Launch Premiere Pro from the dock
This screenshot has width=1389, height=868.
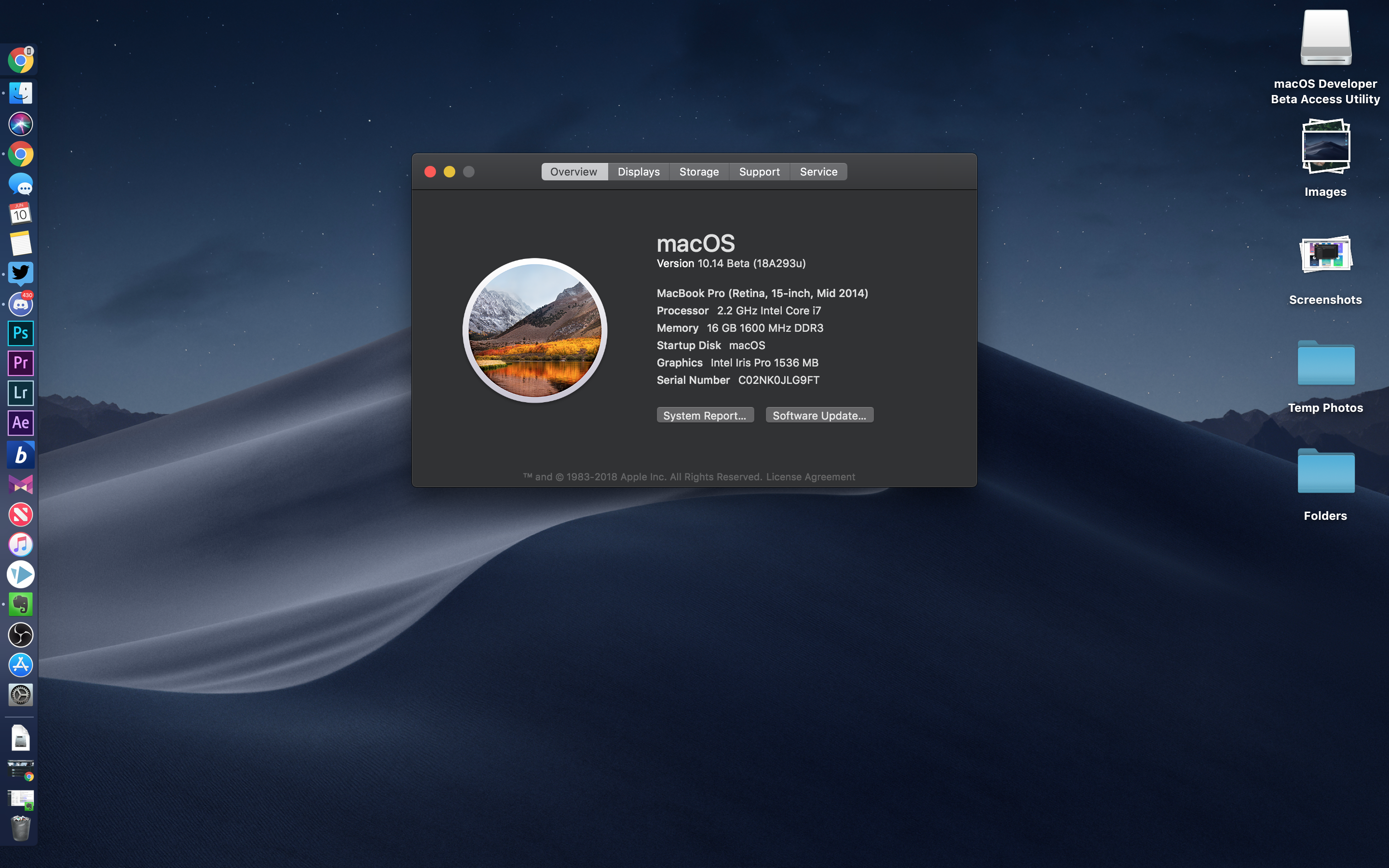click(x=21, y=363)
